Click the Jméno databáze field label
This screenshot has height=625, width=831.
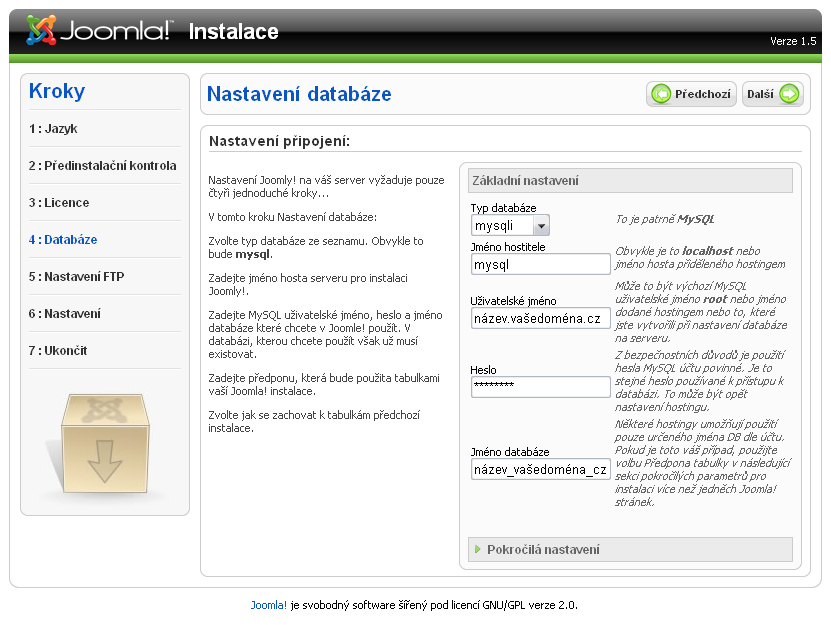pyautogui.click(x=510, y=452)
